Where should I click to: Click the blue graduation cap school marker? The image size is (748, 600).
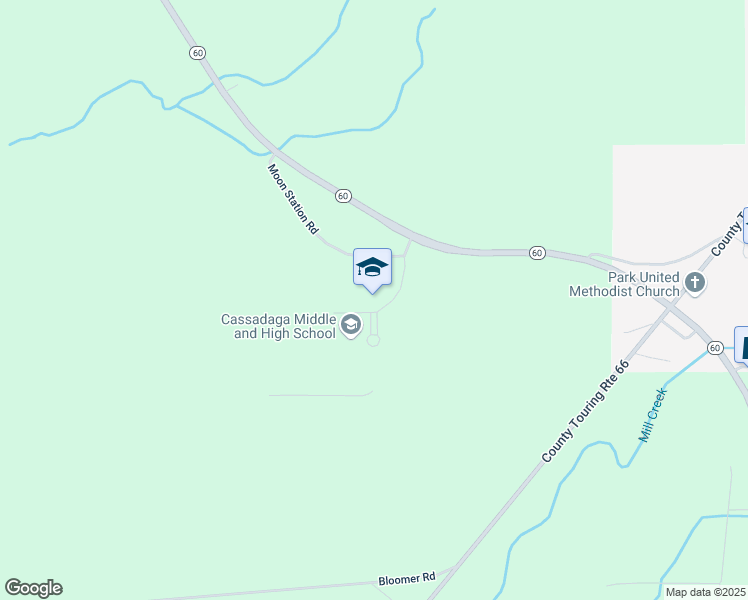(x=372, y=270)
